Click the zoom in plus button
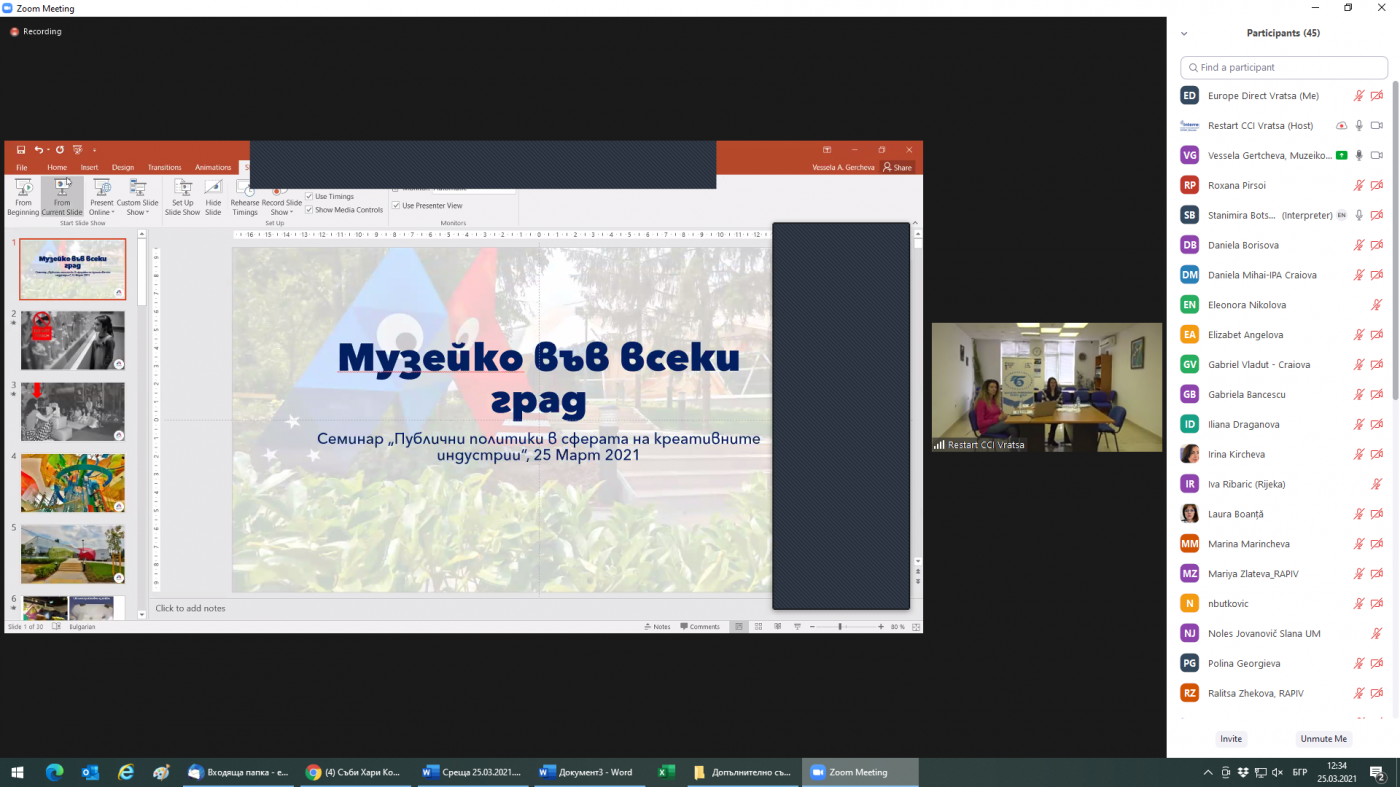Image resolution: width=1400 pixels, height=787 pixels. click(880, 627)
